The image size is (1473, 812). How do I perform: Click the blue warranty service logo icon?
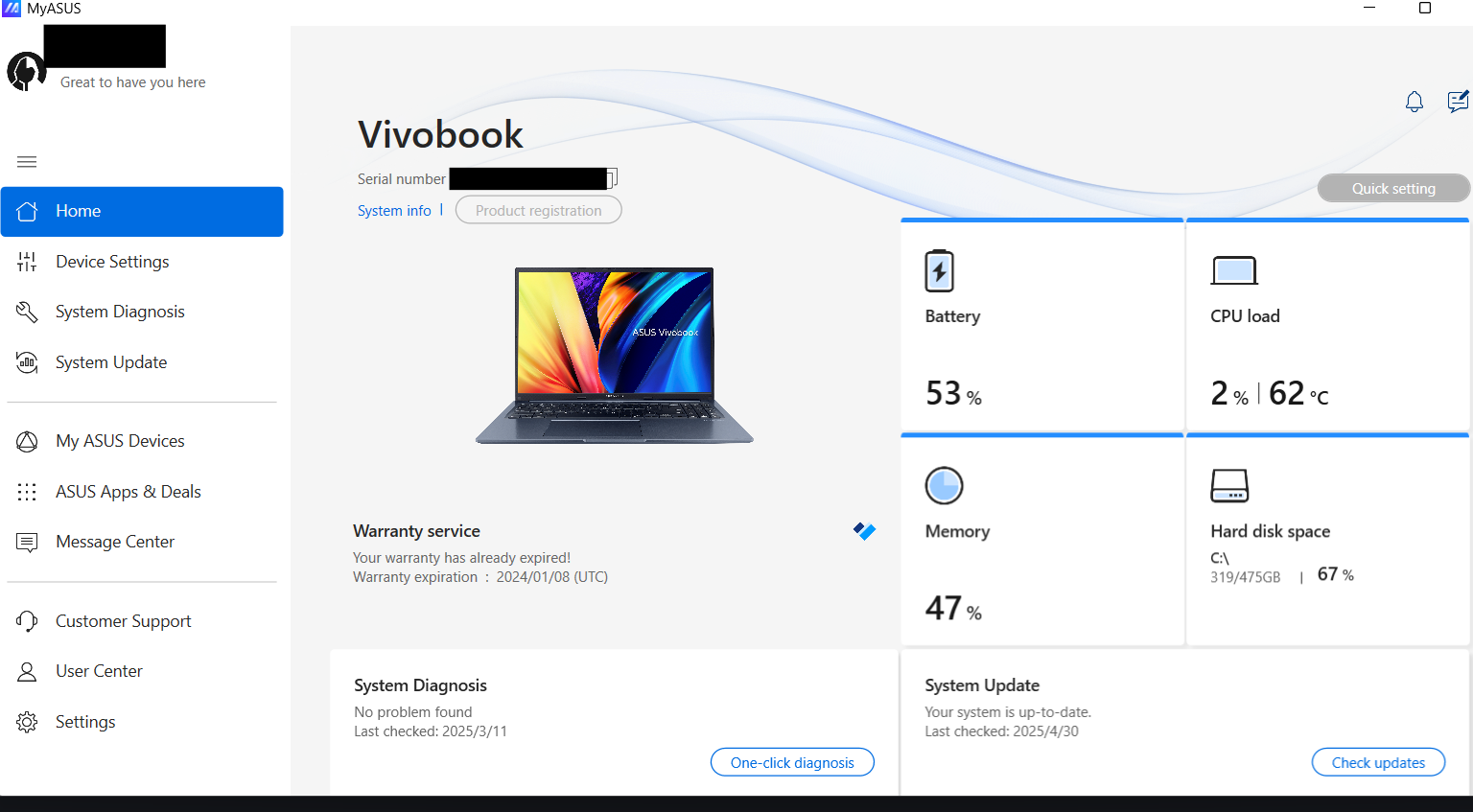pos(864,531)
